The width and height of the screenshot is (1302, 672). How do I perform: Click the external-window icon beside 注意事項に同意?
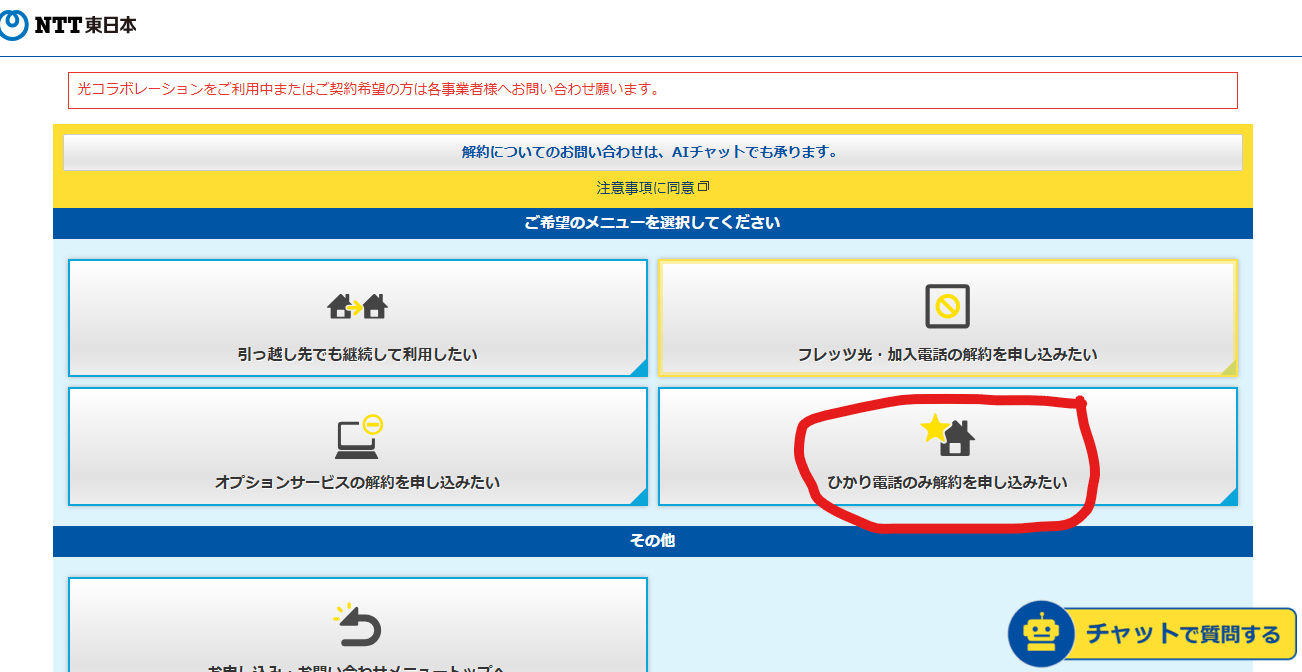pos(703,187)
